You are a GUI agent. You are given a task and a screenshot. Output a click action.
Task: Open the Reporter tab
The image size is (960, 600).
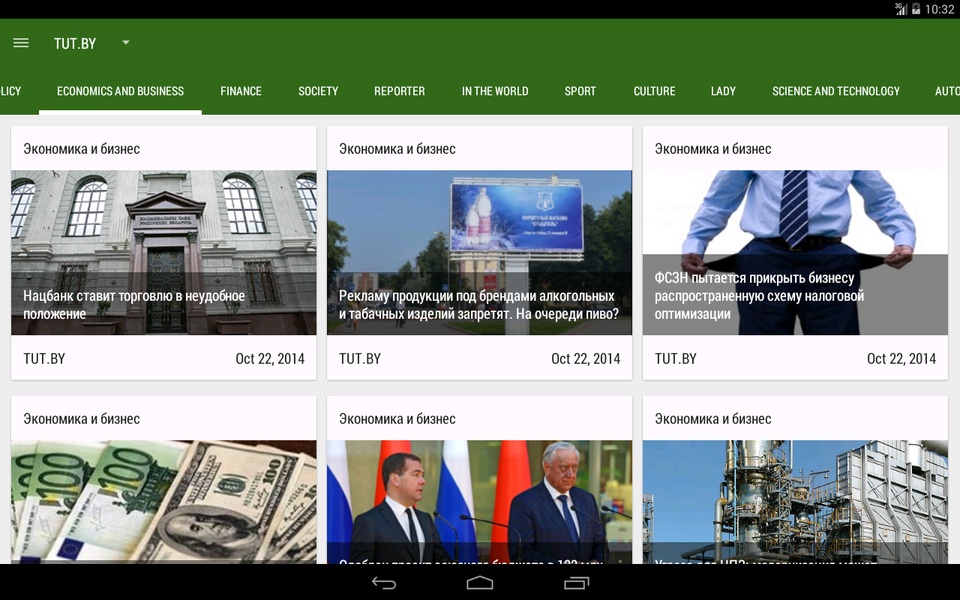(x=399, y=91)
